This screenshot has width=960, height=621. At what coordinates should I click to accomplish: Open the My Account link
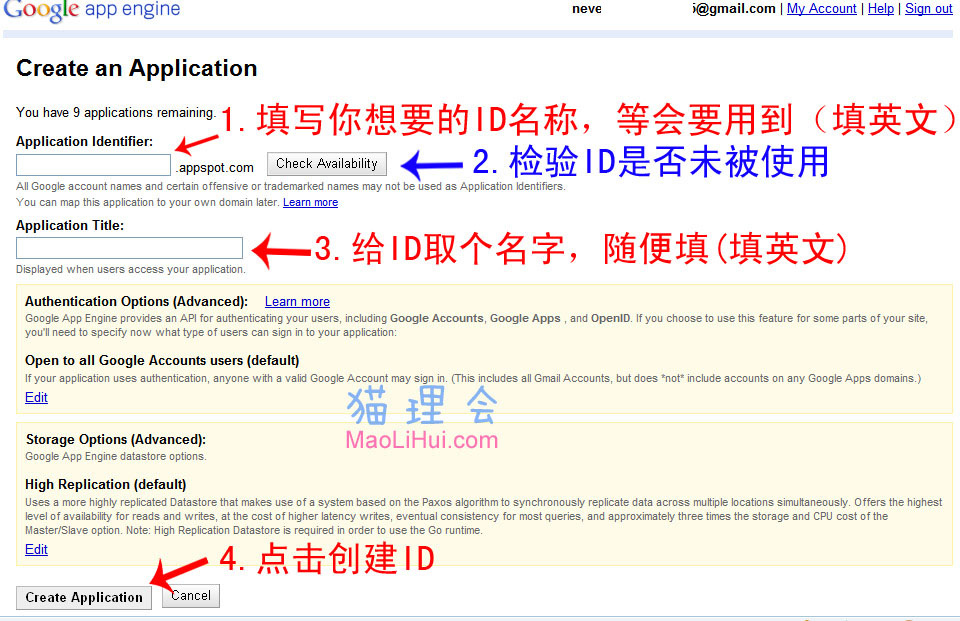[x=822, y=9]
